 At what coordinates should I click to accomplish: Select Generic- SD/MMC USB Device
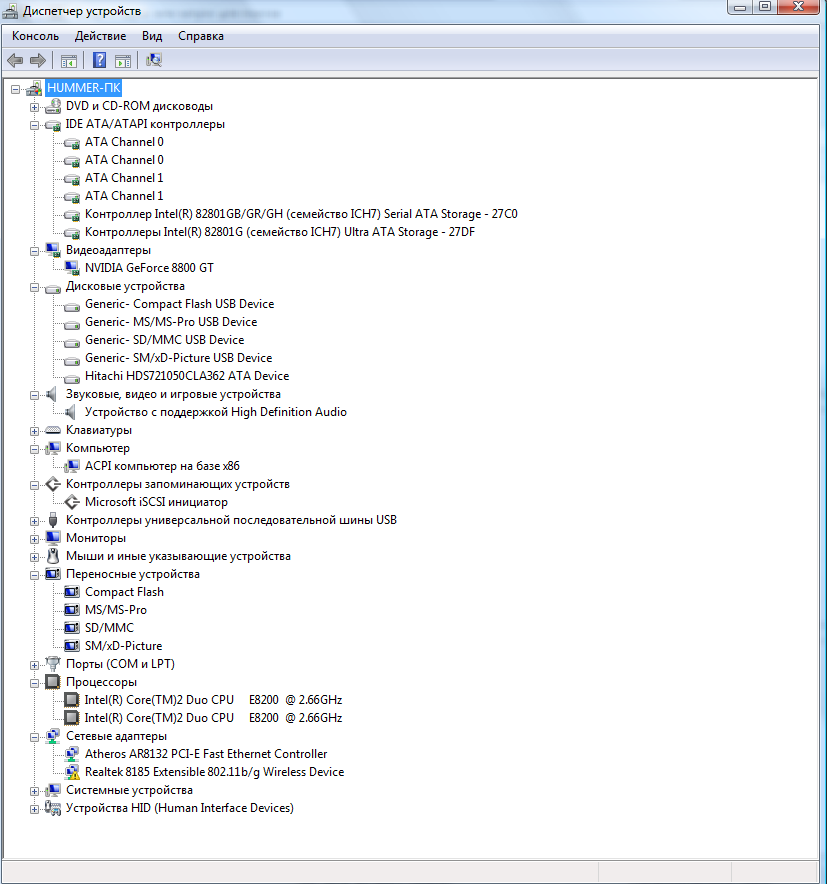click(x=165, y=340)
